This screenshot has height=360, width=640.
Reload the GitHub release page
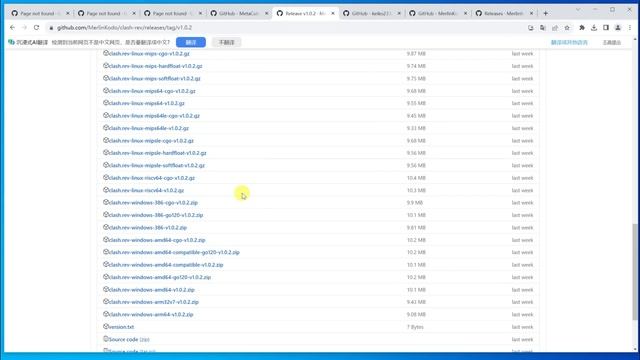(36, 27)
